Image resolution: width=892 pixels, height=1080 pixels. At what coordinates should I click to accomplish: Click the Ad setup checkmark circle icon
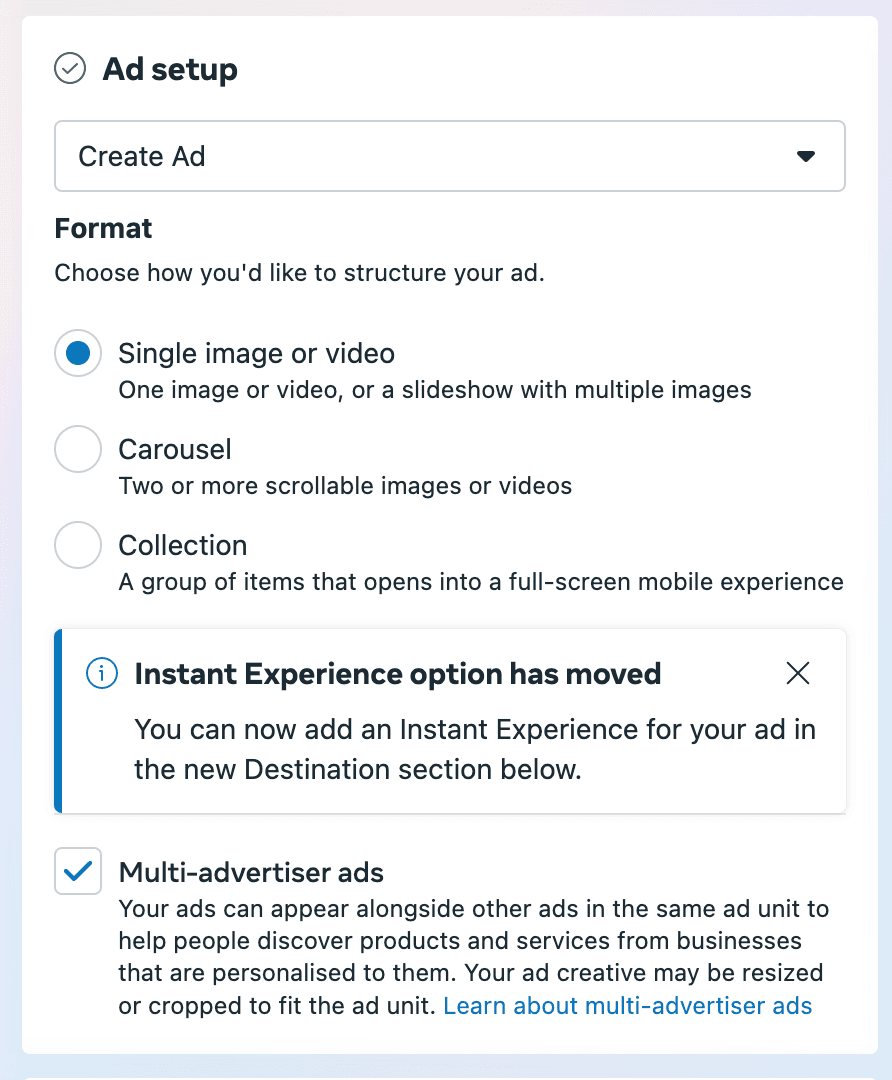[x=69, y=69]
